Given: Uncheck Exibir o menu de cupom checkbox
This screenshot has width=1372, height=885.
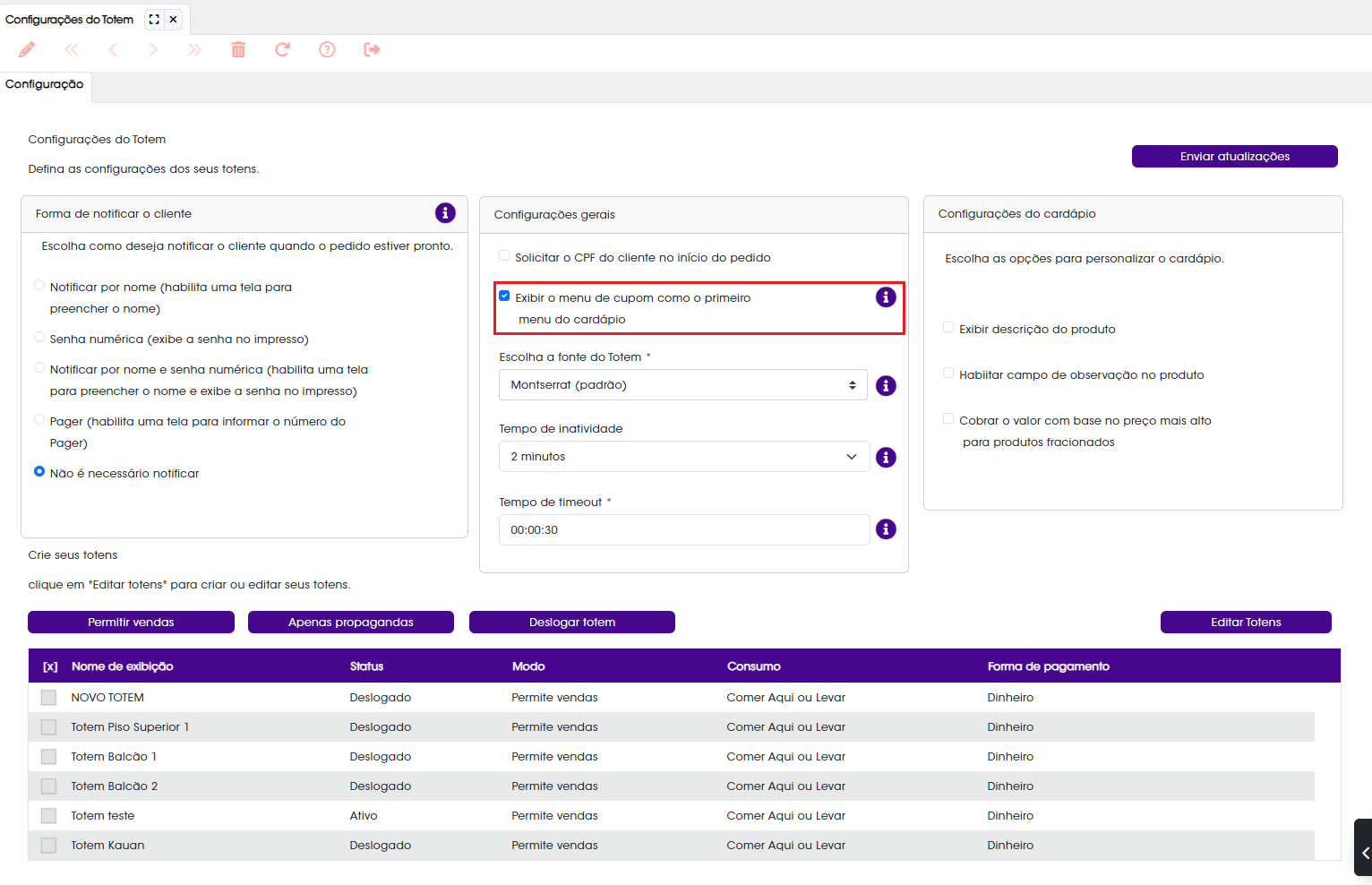Looking at the screenshot, I should click(504, 296).
